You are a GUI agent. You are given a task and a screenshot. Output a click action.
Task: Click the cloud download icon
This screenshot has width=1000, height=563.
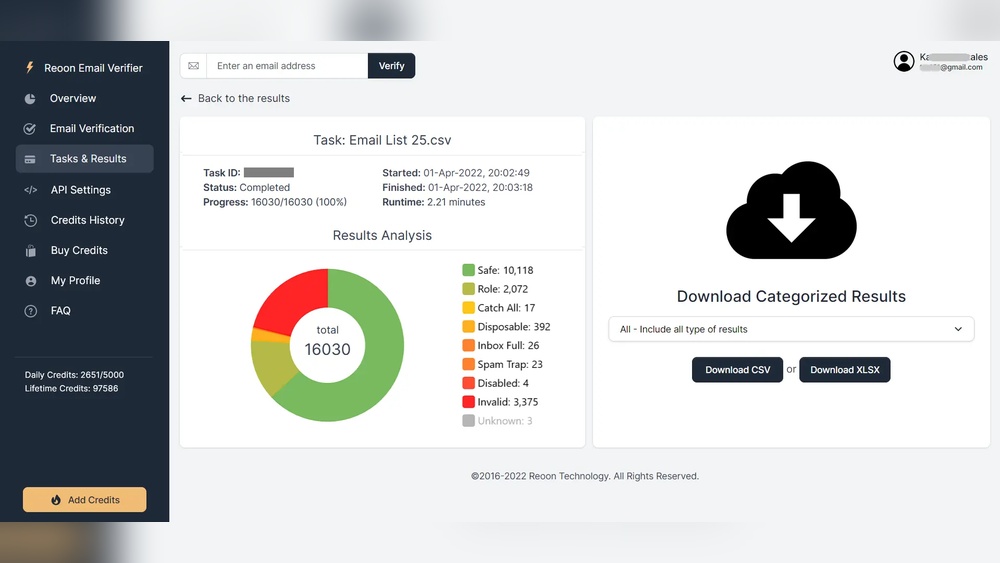click(791, 210)
